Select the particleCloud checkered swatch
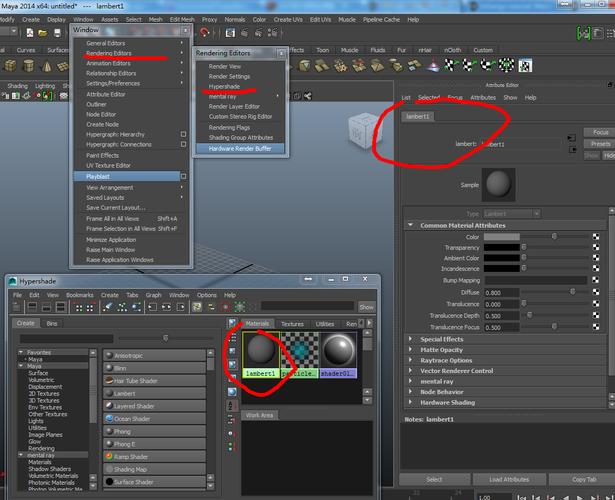This screenshot has height=500, width=615. pyautogui.click(x=300, y=355)
